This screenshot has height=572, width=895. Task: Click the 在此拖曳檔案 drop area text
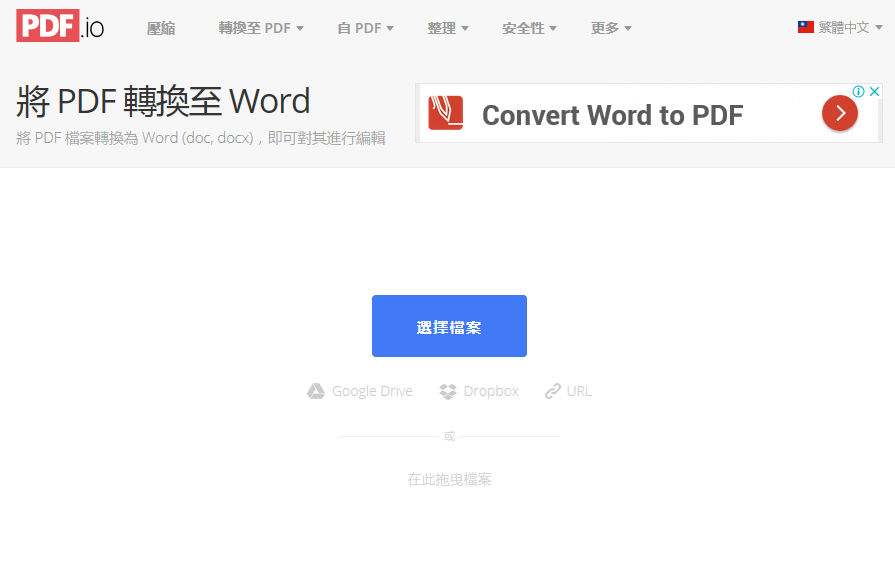pyautogui.click(x=449, y=479)
